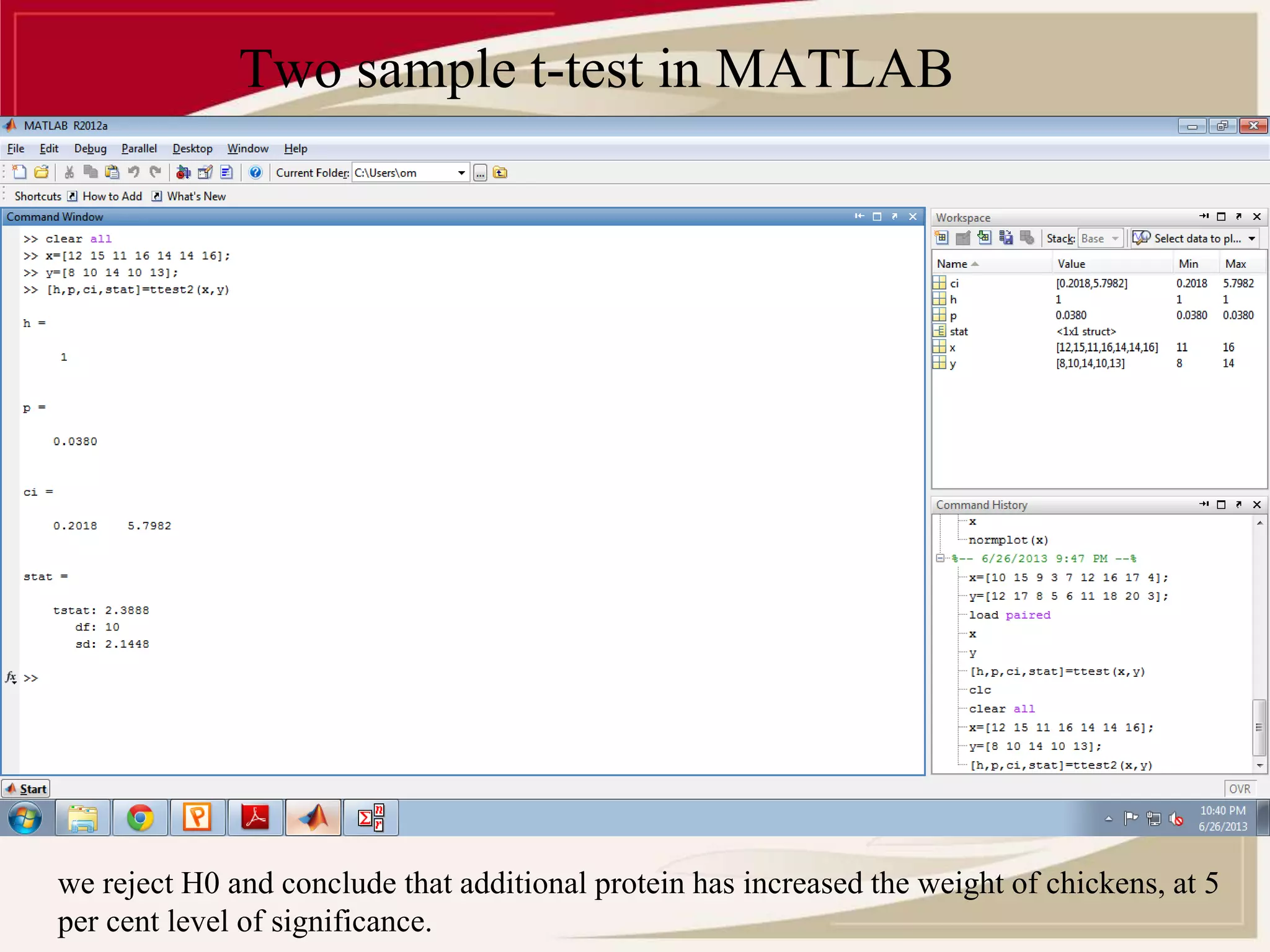This screenshot has height=952, width=1270.
Task: Click the blue Help question mark icon
Action: pos(255,172)
